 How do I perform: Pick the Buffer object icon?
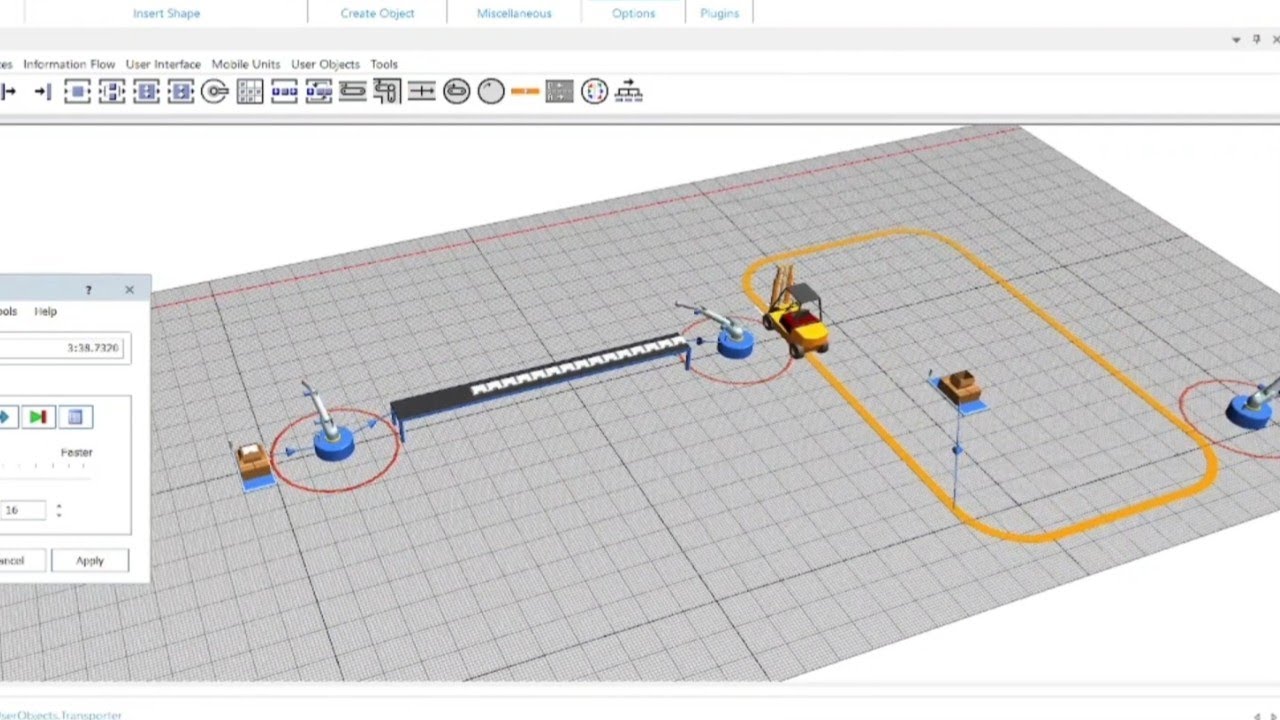pos(284,92)
